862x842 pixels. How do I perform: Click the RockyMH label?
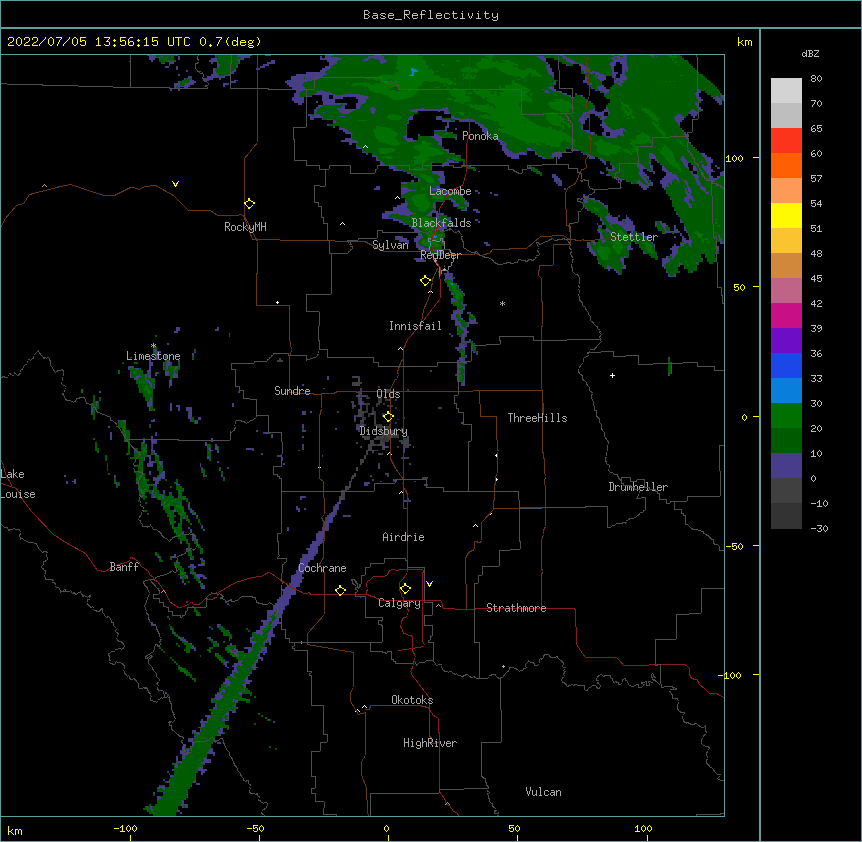(x=245, y=227)
